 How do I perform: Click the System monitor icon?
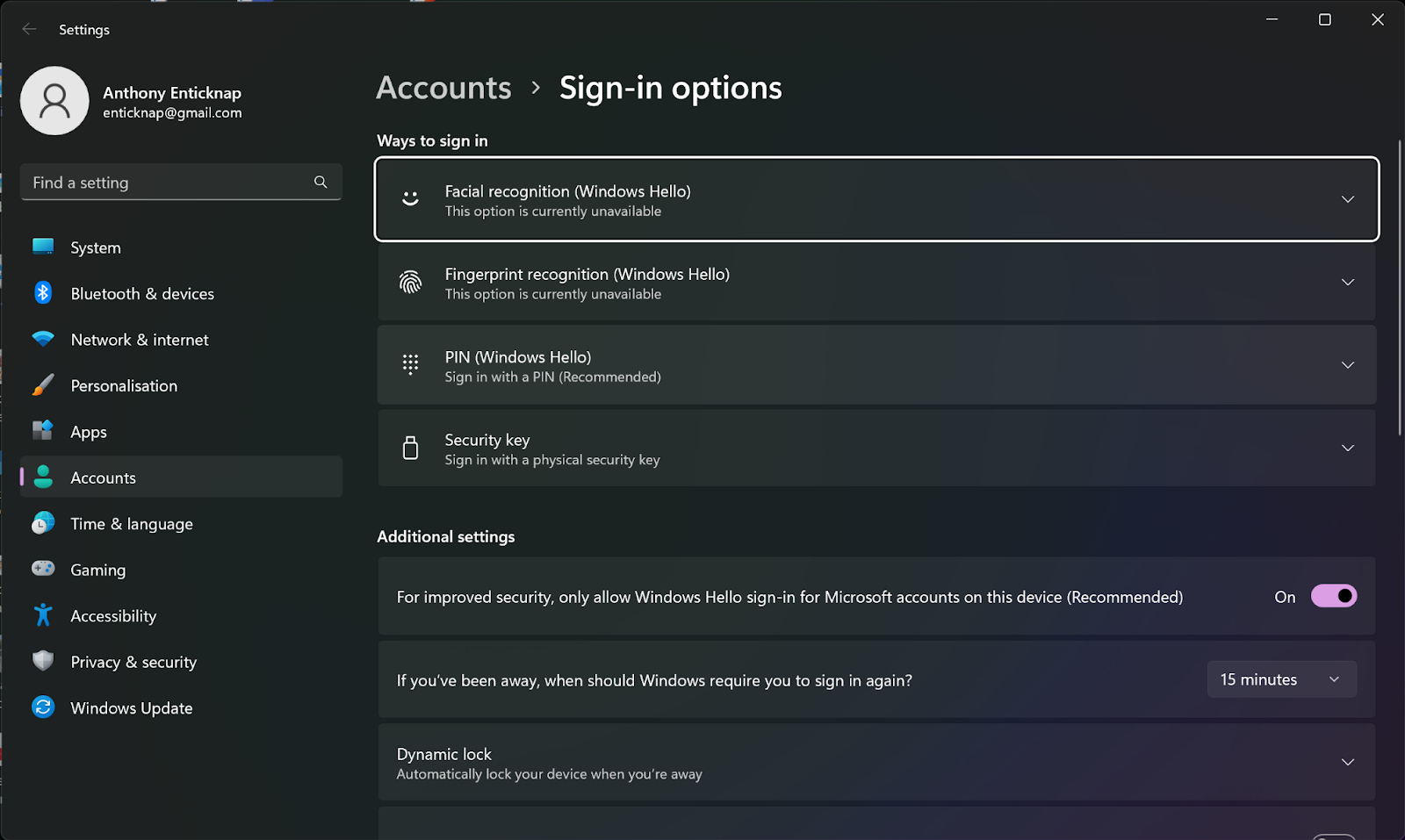click(43, 247)
